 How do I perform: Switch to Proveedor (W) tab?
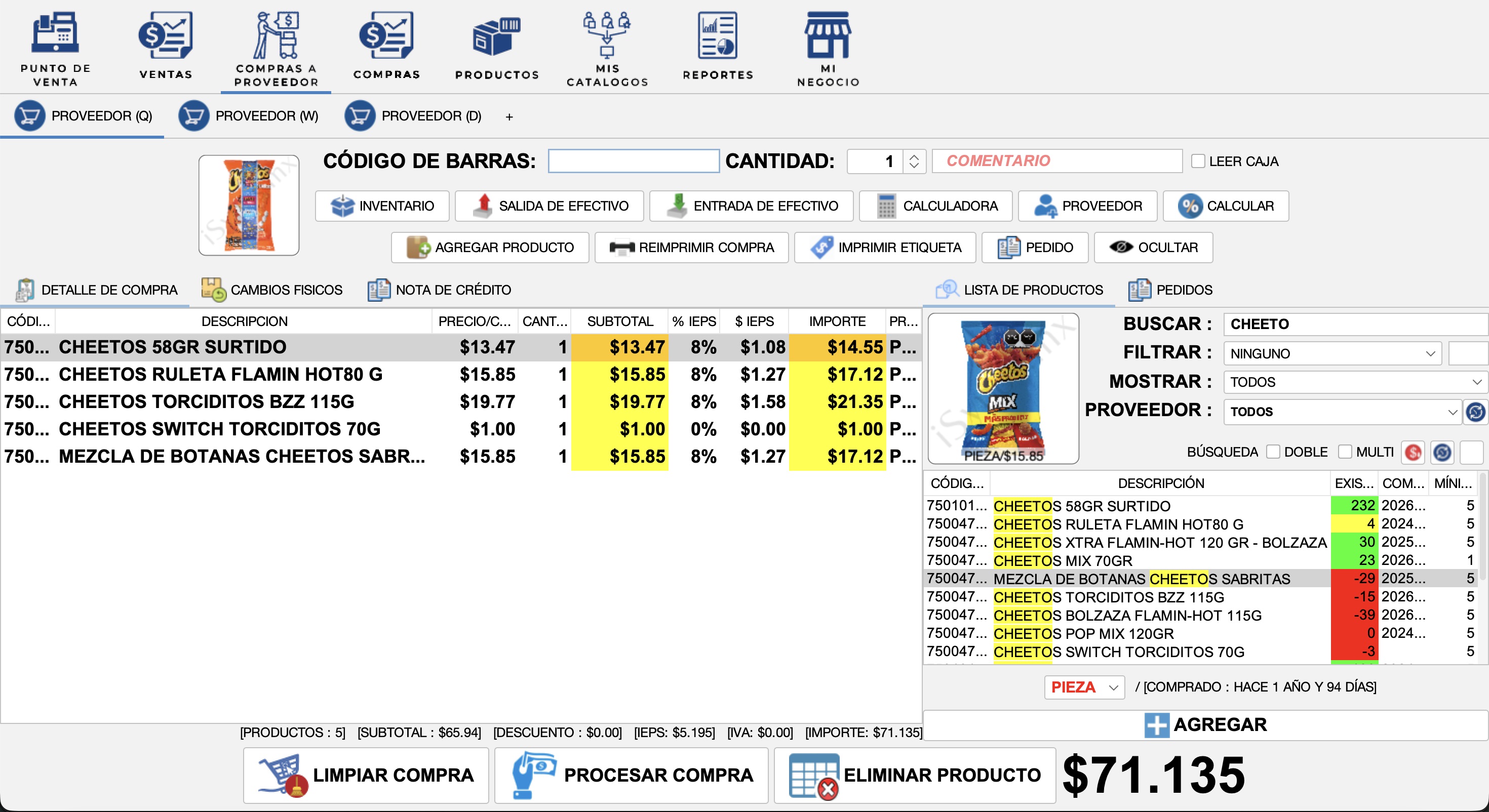249,116
